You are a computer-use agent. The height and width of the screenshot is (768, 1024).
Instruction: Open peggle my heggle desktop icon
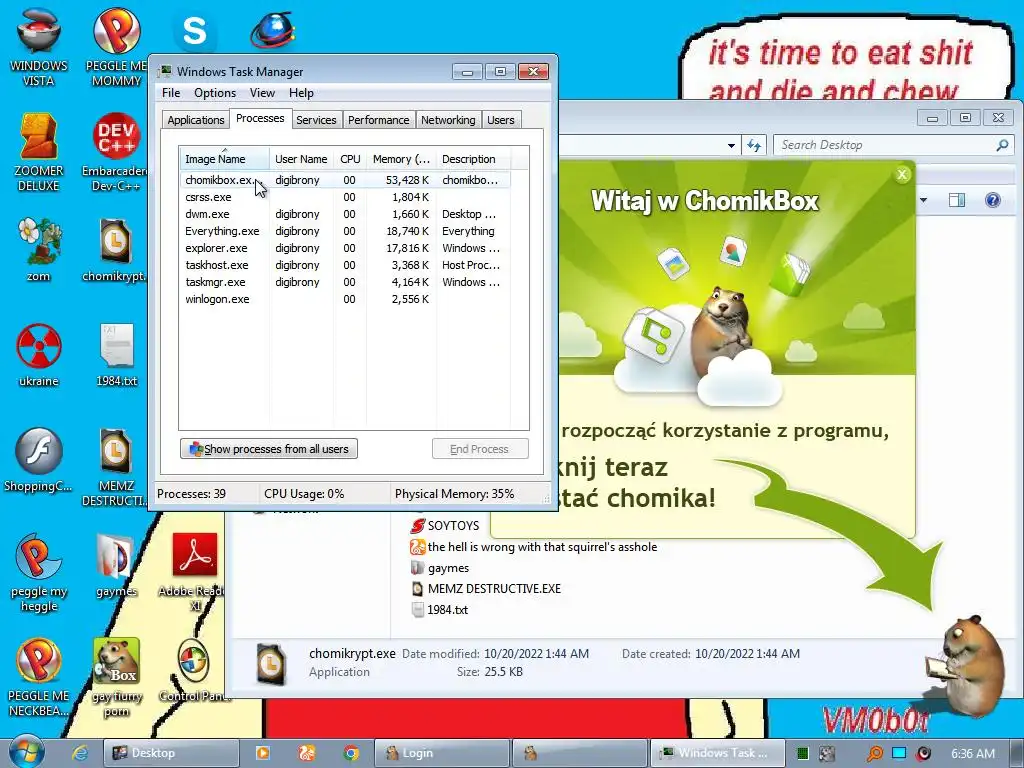point(39,572)
